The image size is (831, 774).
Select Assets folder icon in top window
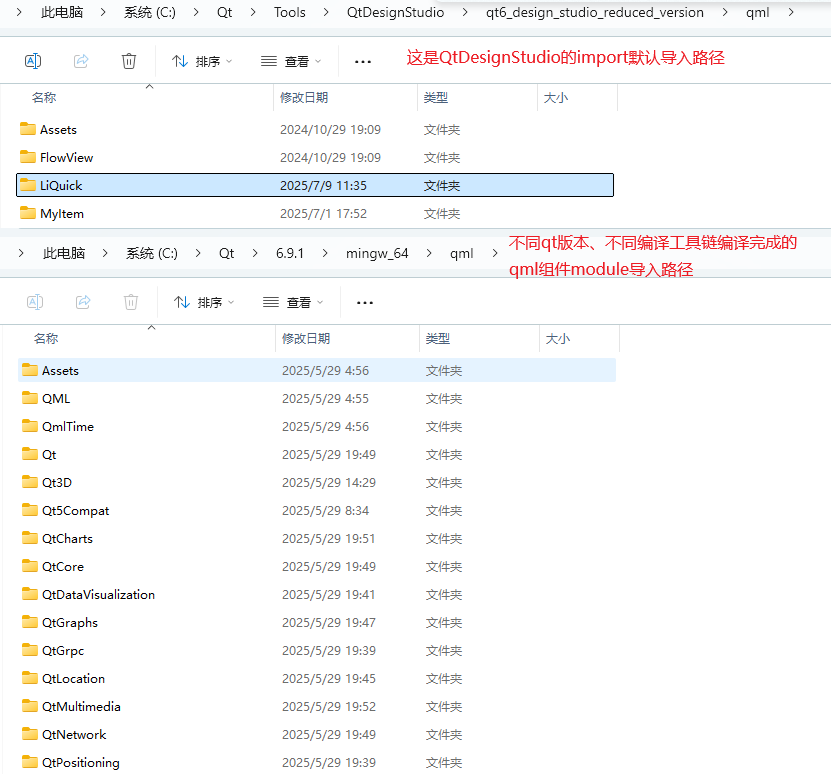28,129
